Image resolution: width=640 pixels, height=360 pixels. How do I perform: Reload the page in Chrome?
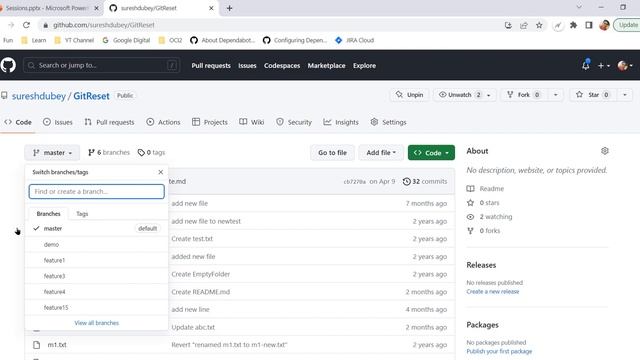tap(26, 25)
